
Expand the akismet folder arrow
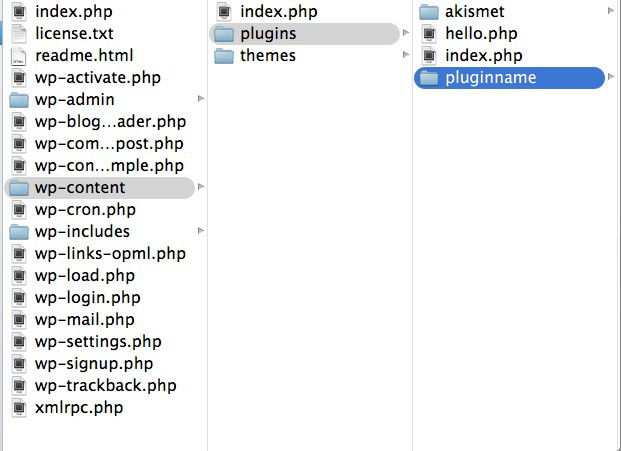(611, 11)
